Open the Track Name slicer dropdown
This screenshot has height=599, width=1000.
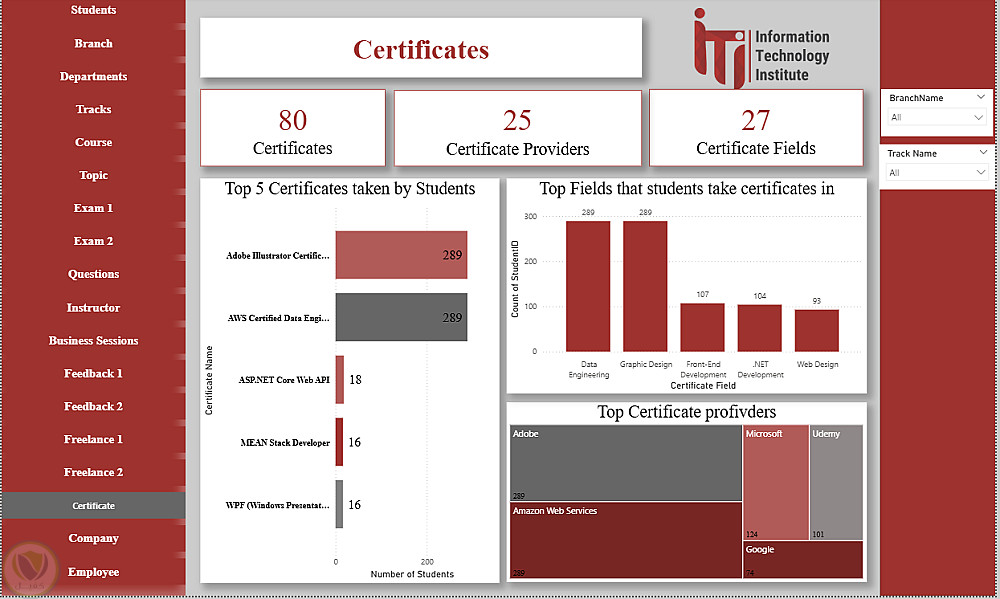pos(937,173)
